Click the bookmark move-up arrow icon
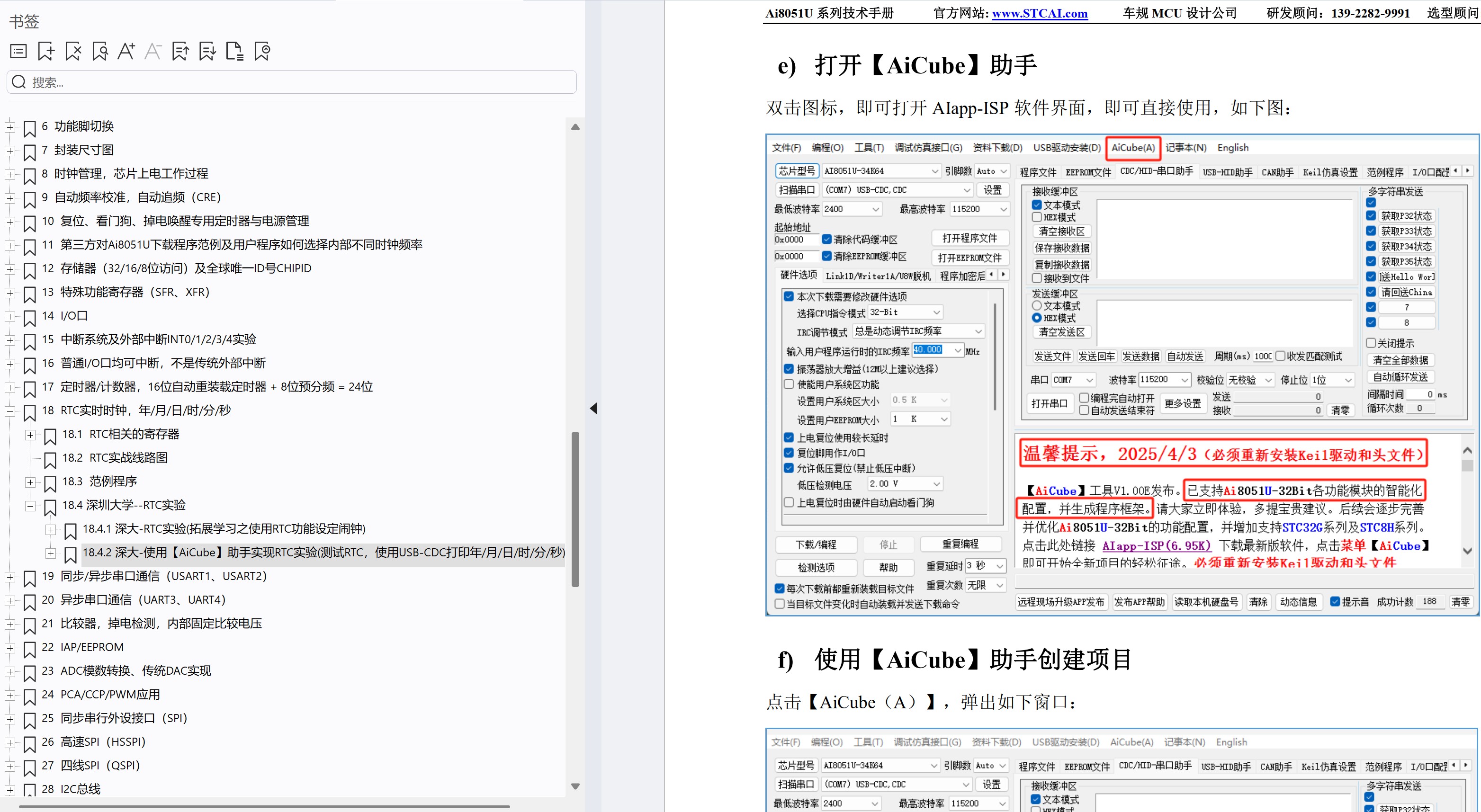 coord(180,52)
